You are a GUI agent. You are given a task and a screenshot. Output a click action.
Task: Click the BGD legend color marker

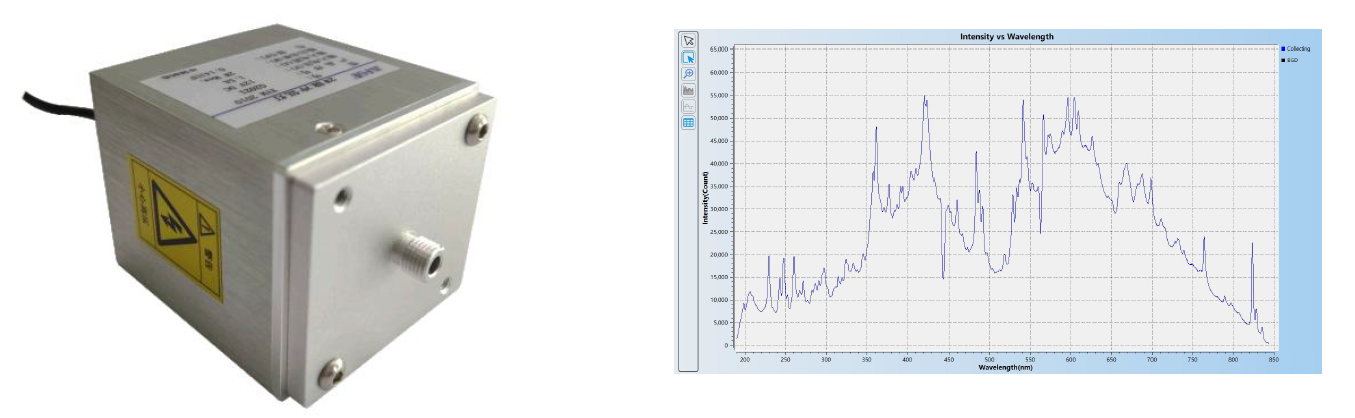click(1283, 60)
